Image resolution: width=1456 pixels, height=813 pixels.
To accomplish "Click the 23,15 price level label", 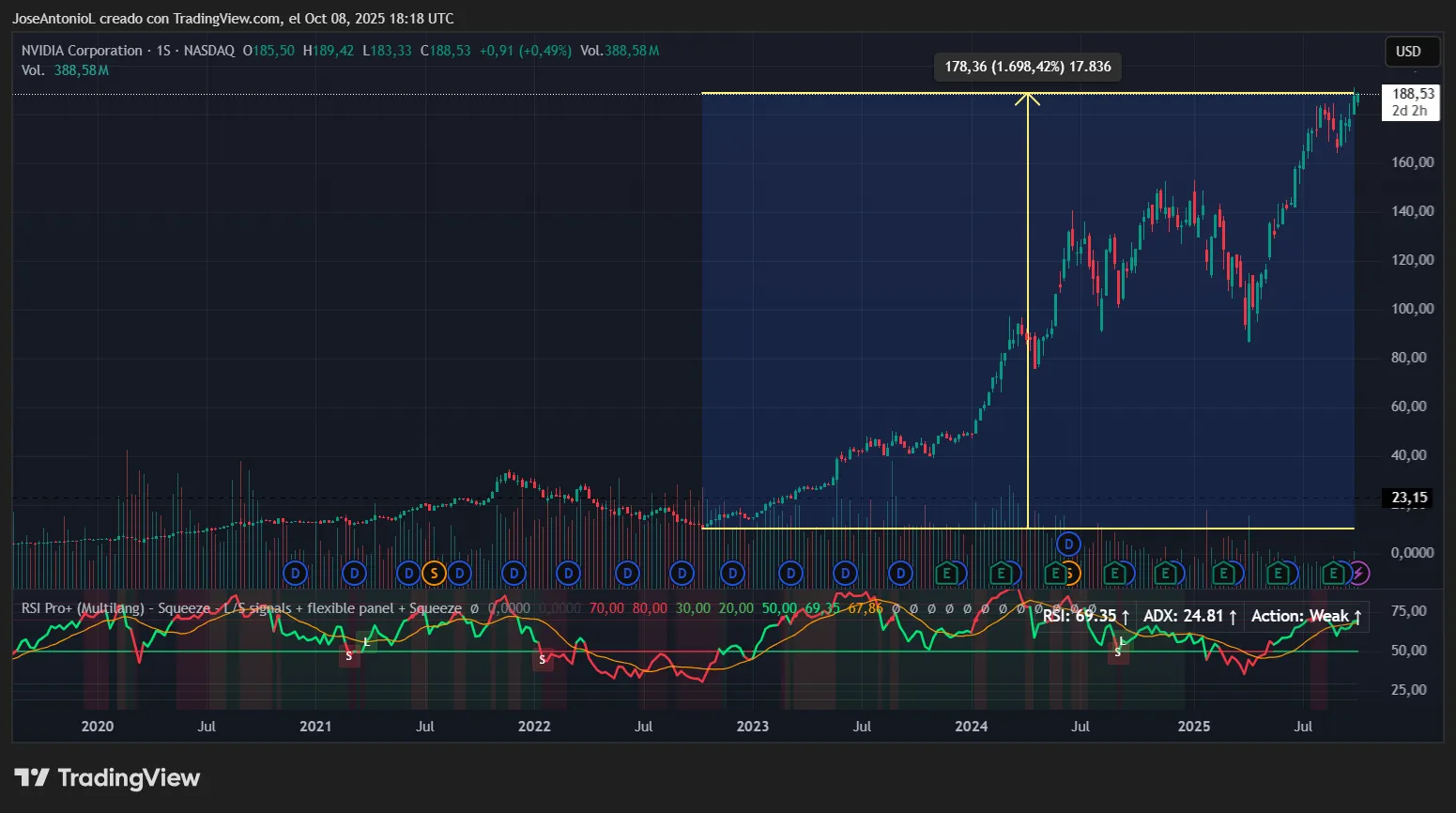I will pos(1408,498).
